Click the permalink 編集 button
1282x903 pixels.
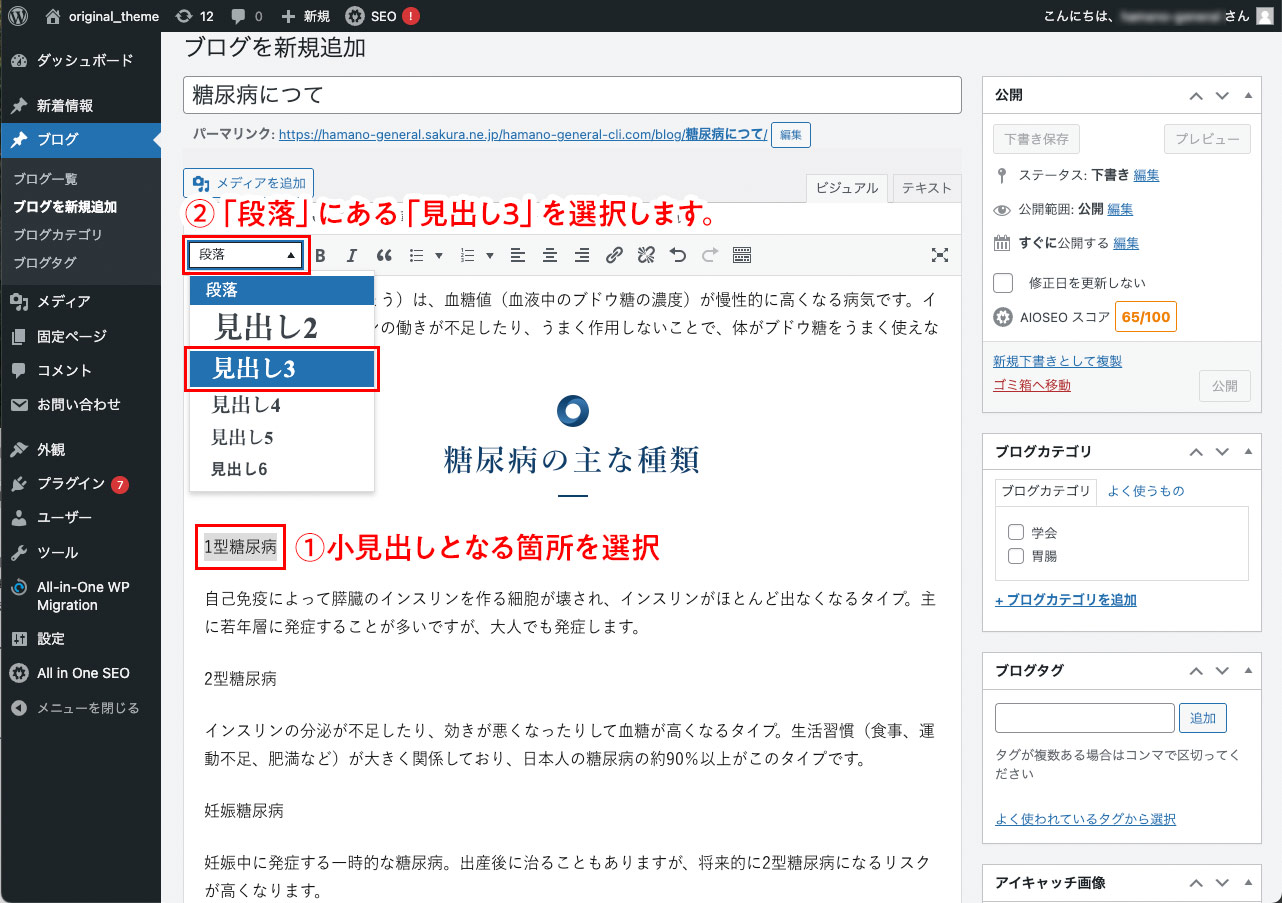pyautogui.click(x=790, y=134)
